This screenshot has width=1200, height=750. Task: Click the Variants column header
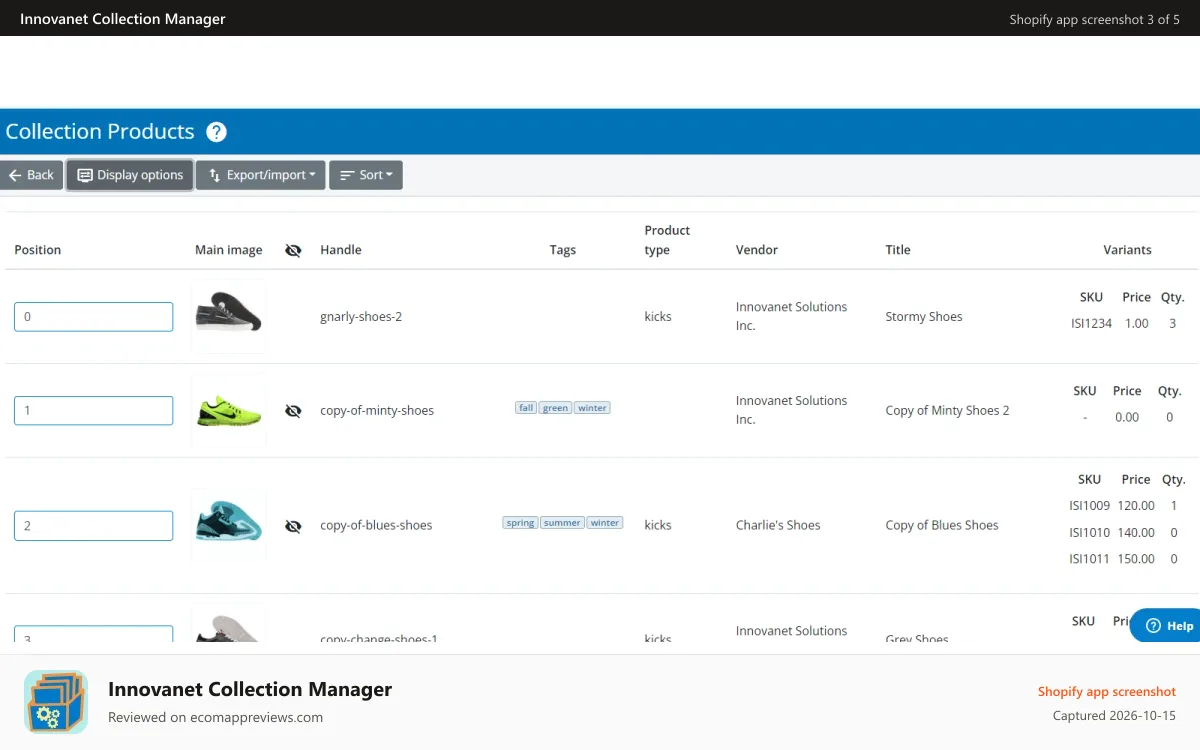(1127, 250)
